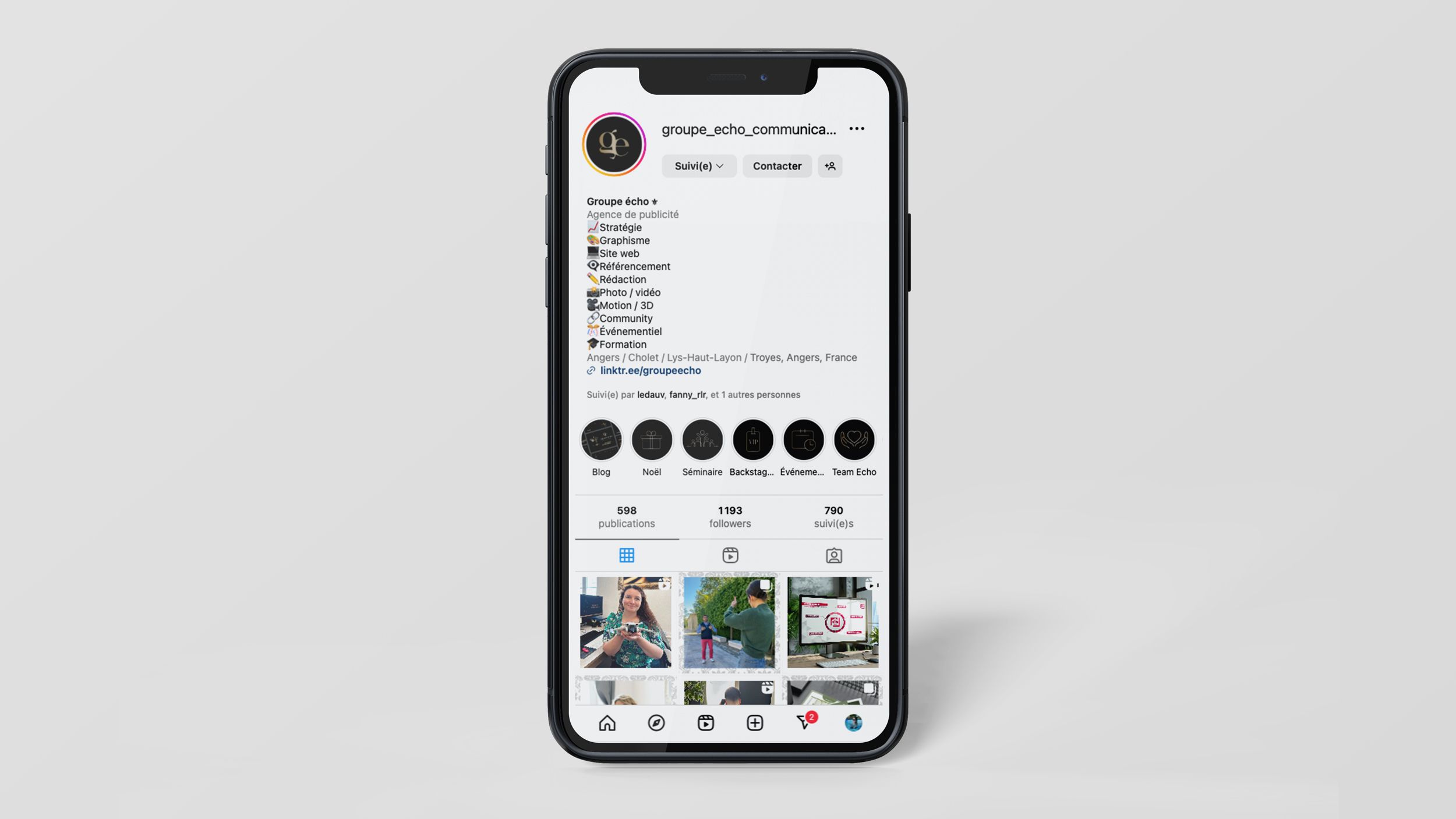Open first photo in grid

coord(623,622)
